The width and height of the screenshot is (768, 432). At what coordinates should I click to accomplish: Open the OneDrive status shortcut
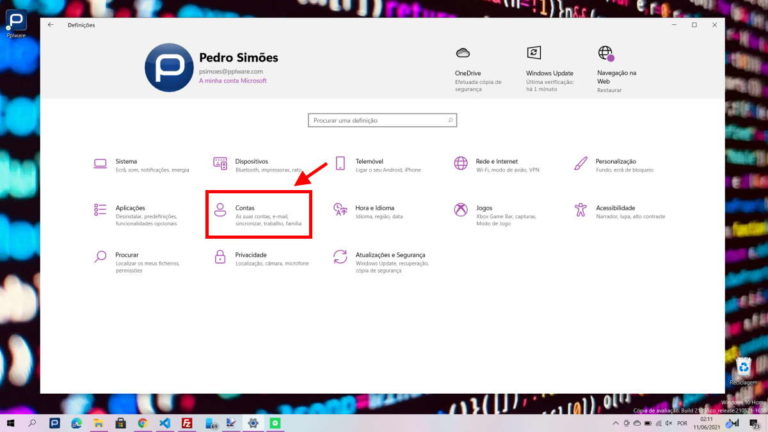click(x=467, y=66)
